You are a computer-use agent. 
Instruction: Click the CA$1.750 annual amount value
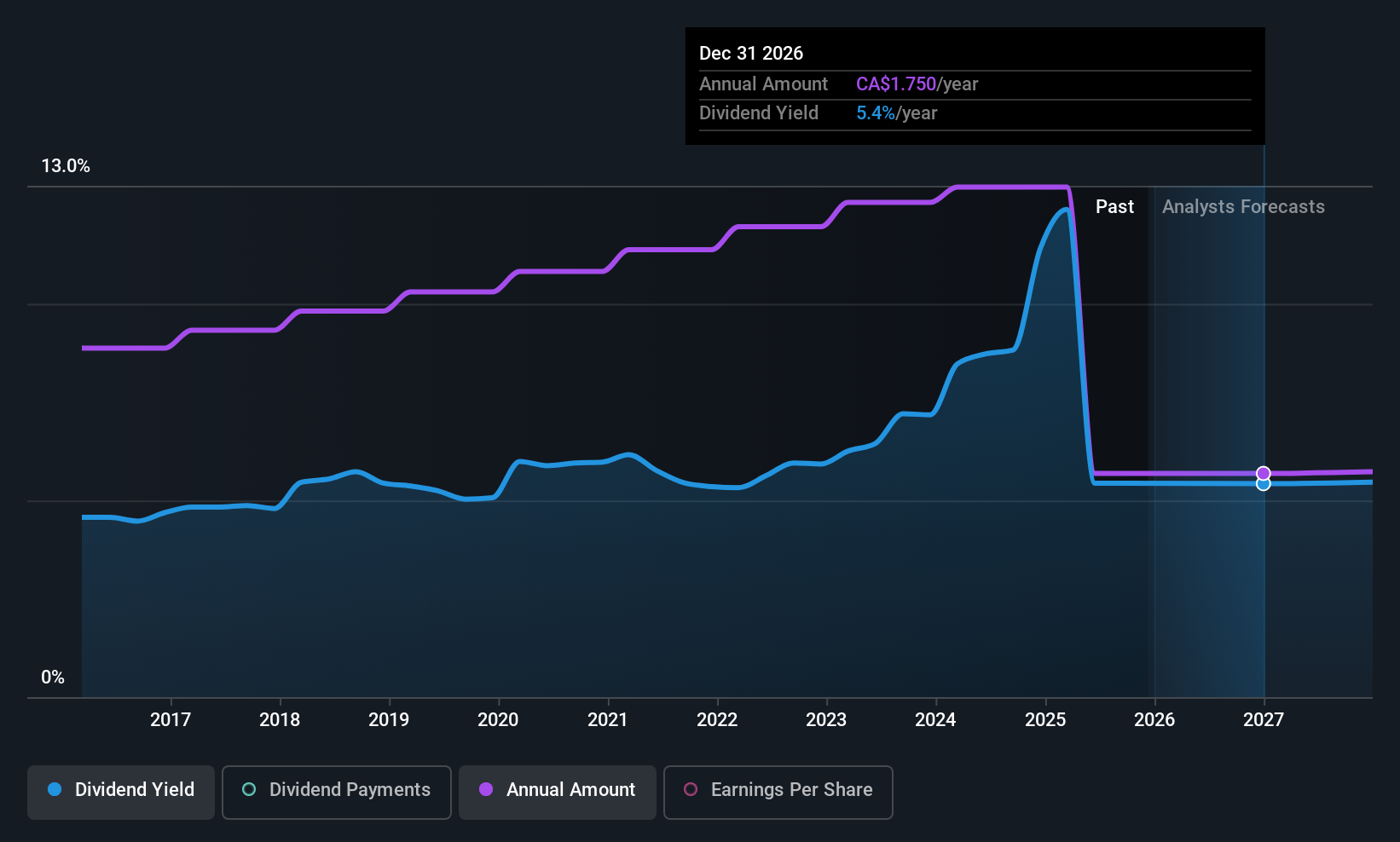[x=896, y=84]
